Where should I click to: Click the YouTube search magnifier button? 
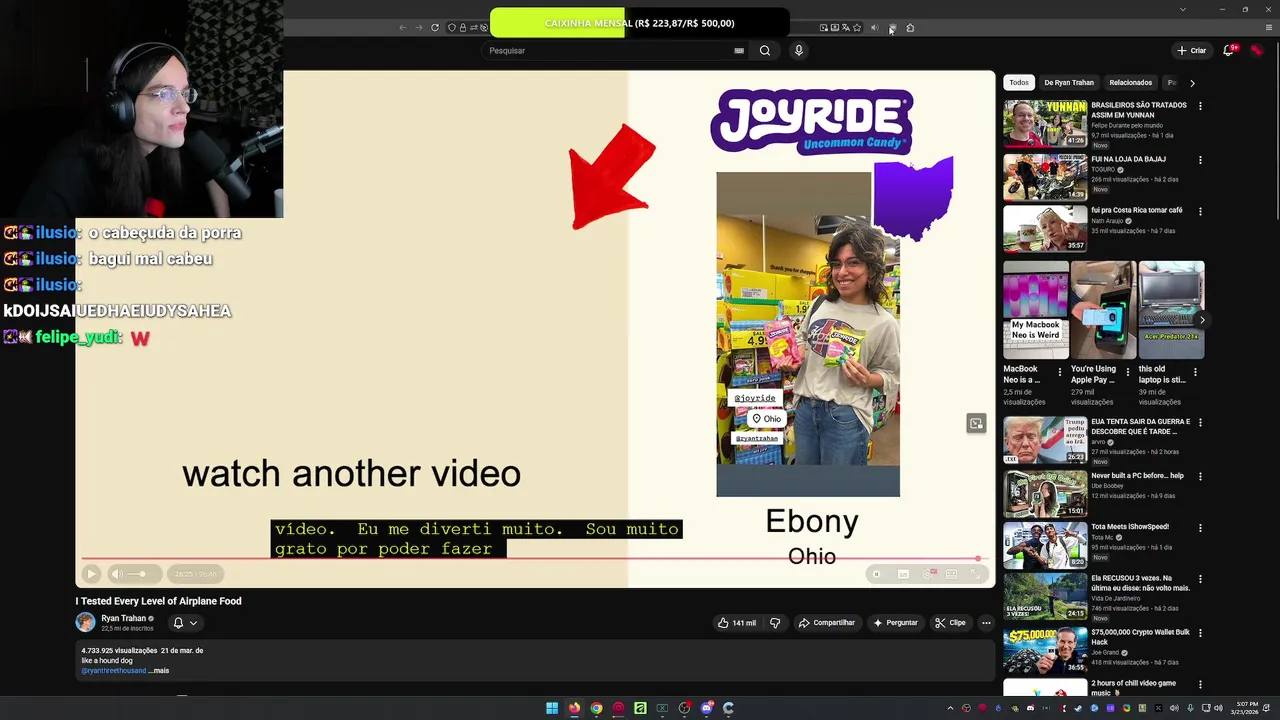[765, 50]
